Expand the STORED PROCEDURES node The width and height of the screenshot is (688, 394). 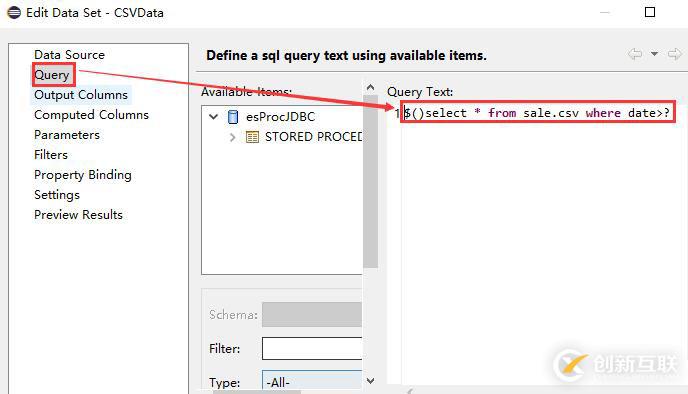pyautogui.click(x=232, y=137)
